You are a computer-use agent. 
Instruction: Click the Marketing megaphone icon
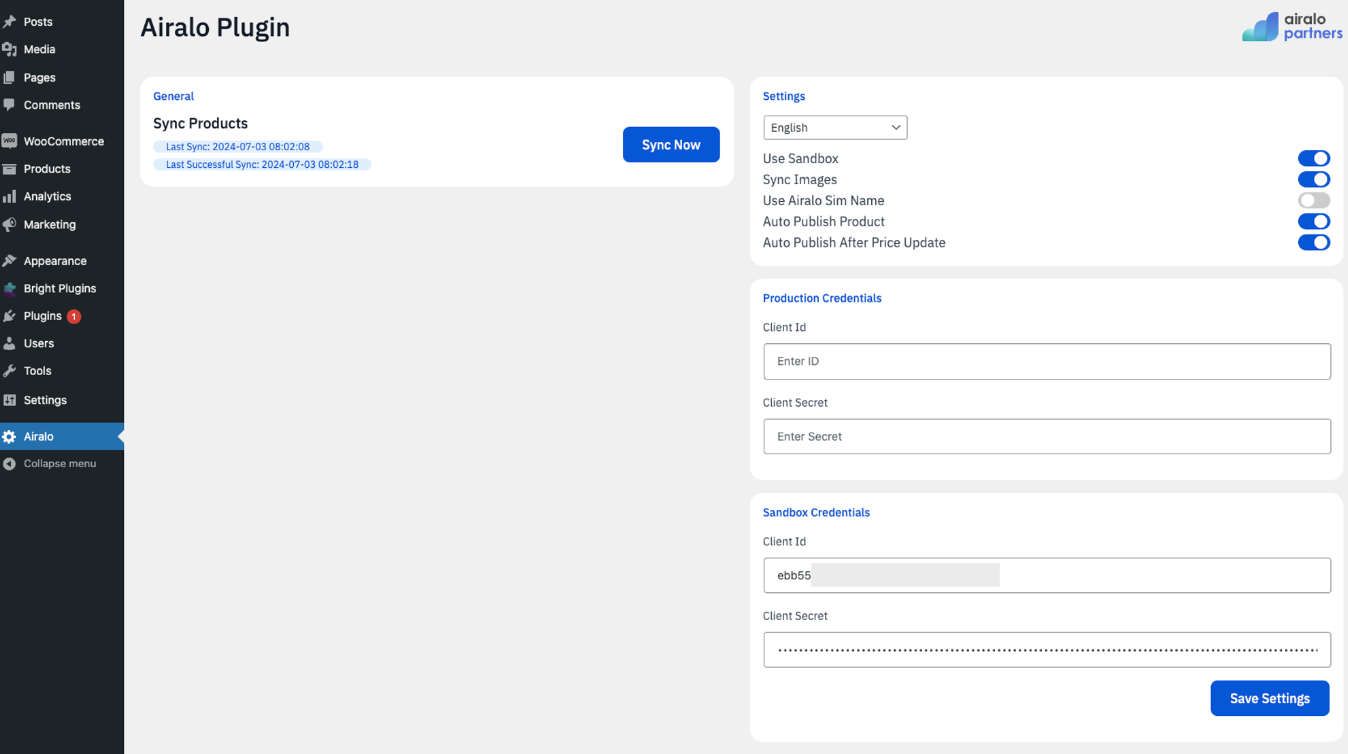pyautogui.click(x=9, y=225)
